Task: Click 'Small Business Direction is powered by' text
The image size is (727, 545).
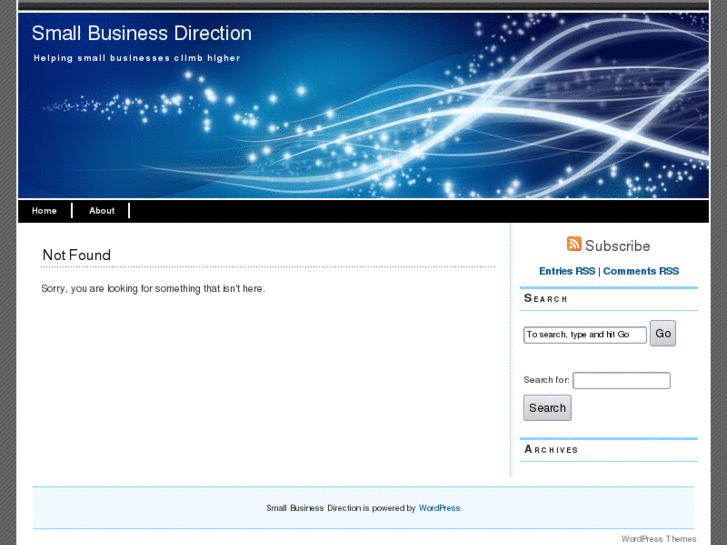Action: tap(341, 508)
